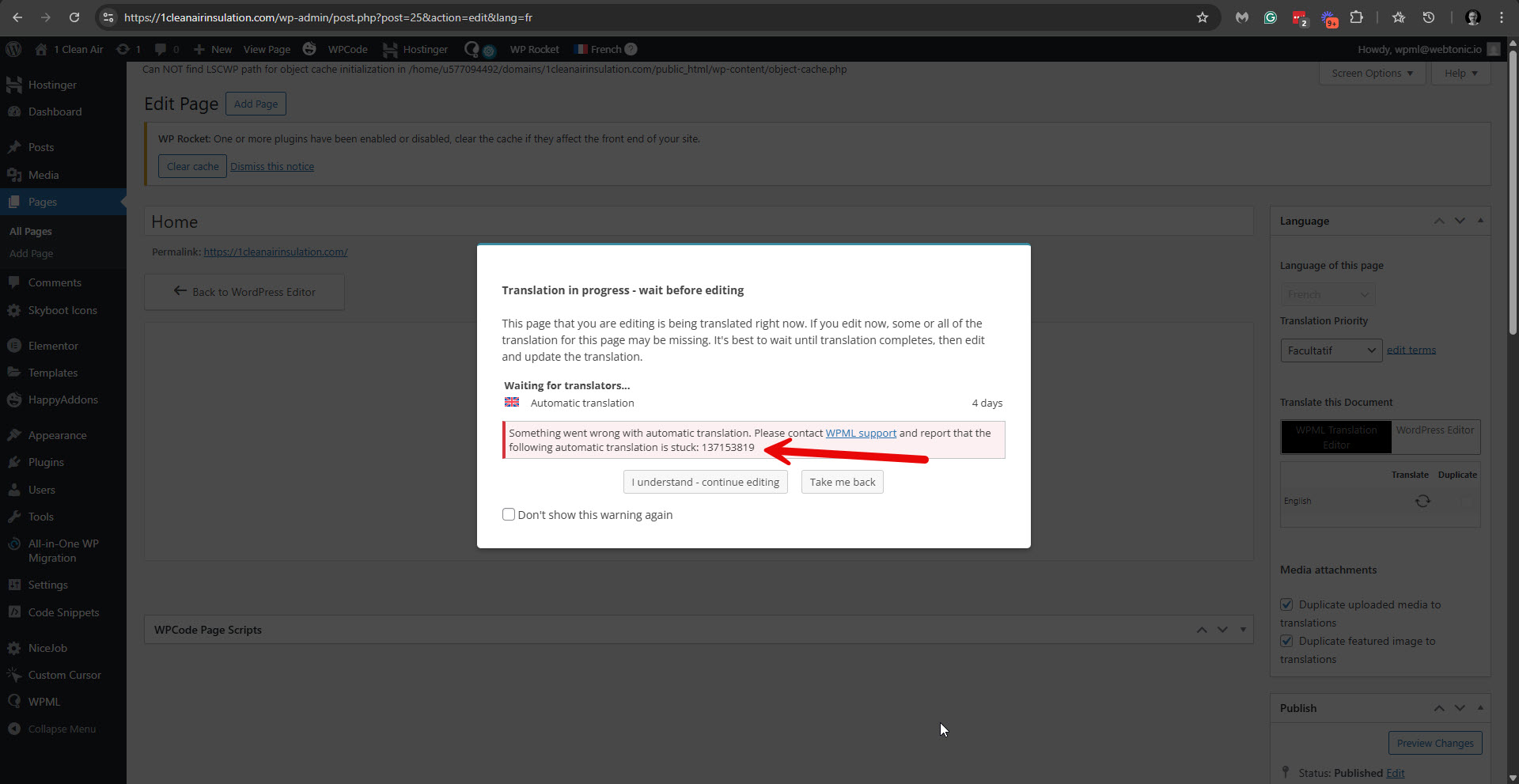
Task: Bookmark this page with the star icon
Action: point(1202,17)
